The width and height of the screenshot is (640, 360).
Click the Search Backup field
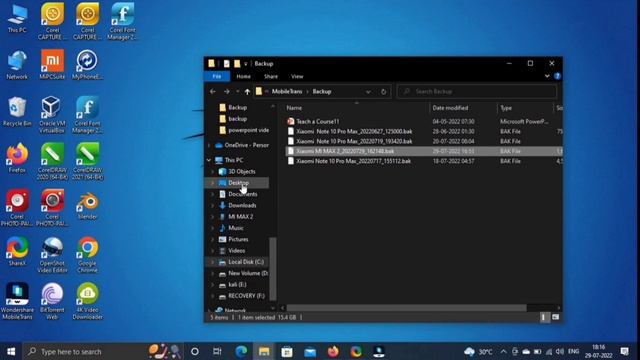(x=477, y=91)
